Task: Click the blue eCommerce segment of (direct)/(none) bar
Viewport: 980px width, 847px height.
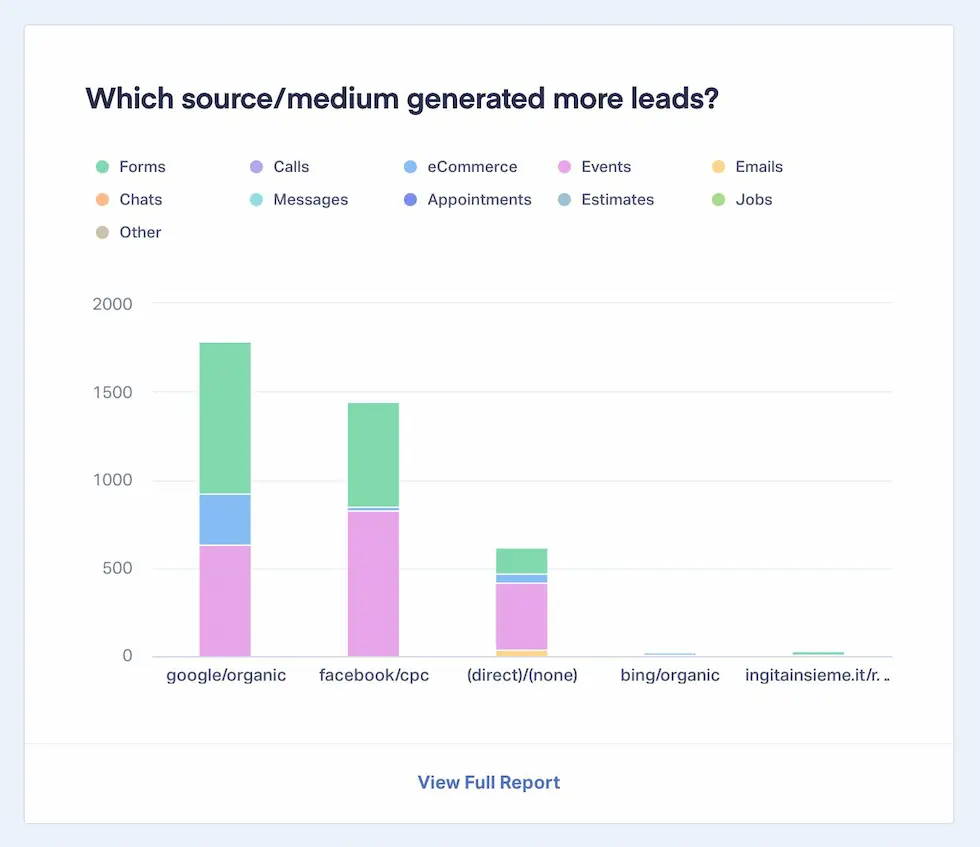Action: point(521,579)
